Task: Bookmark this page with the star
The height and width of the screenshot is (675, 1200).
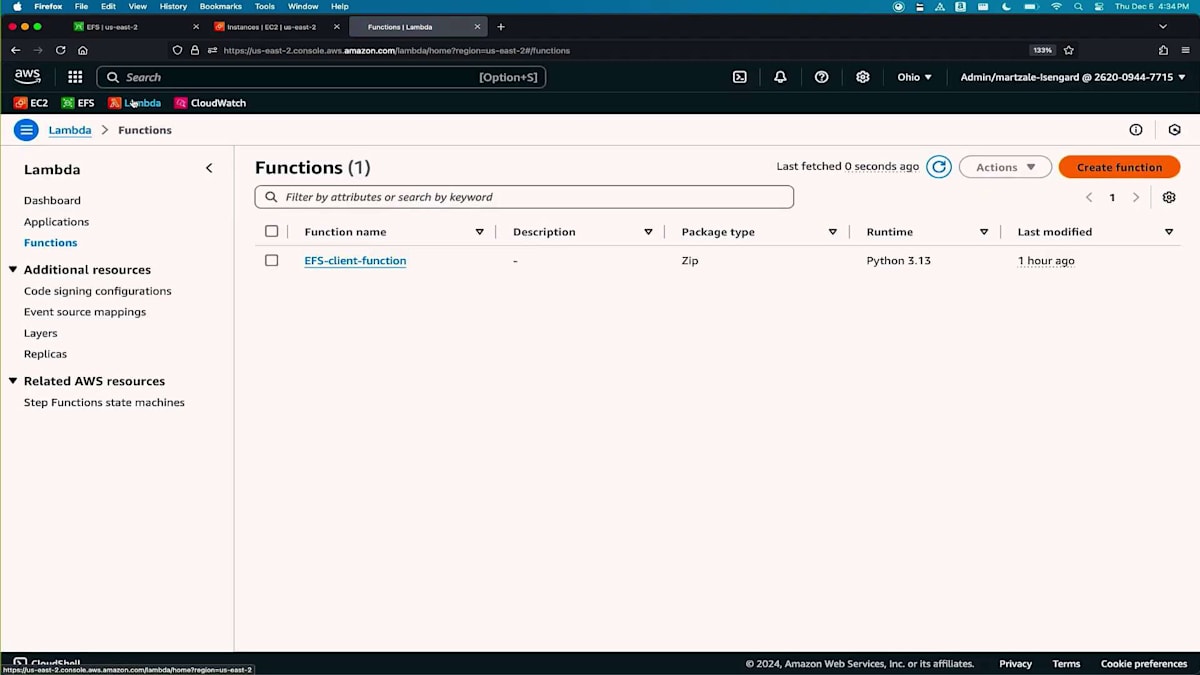Action: pos(1069,50)
